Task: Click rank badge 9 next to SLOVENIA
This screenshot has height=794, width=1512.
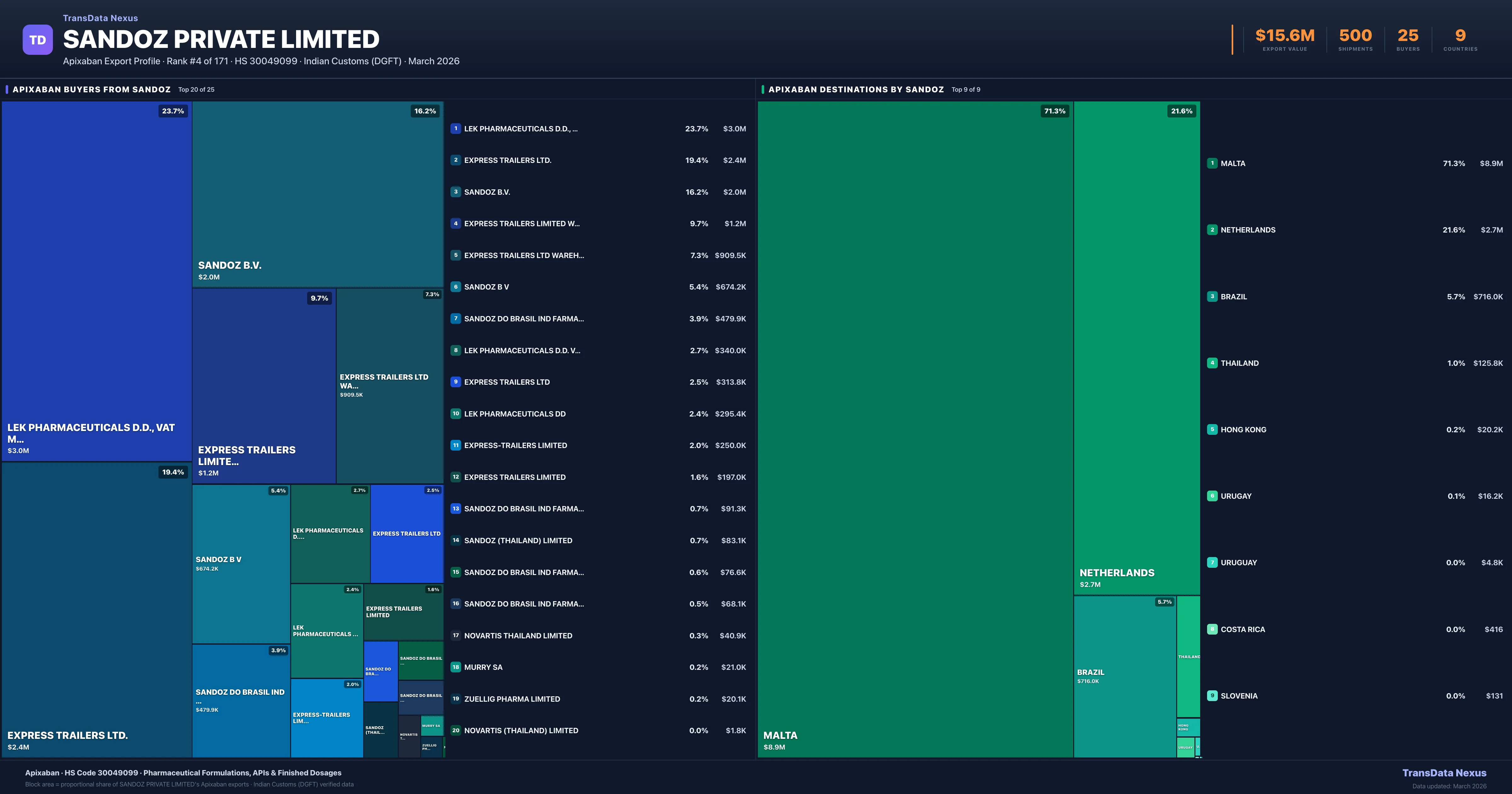Action: 1212,696
